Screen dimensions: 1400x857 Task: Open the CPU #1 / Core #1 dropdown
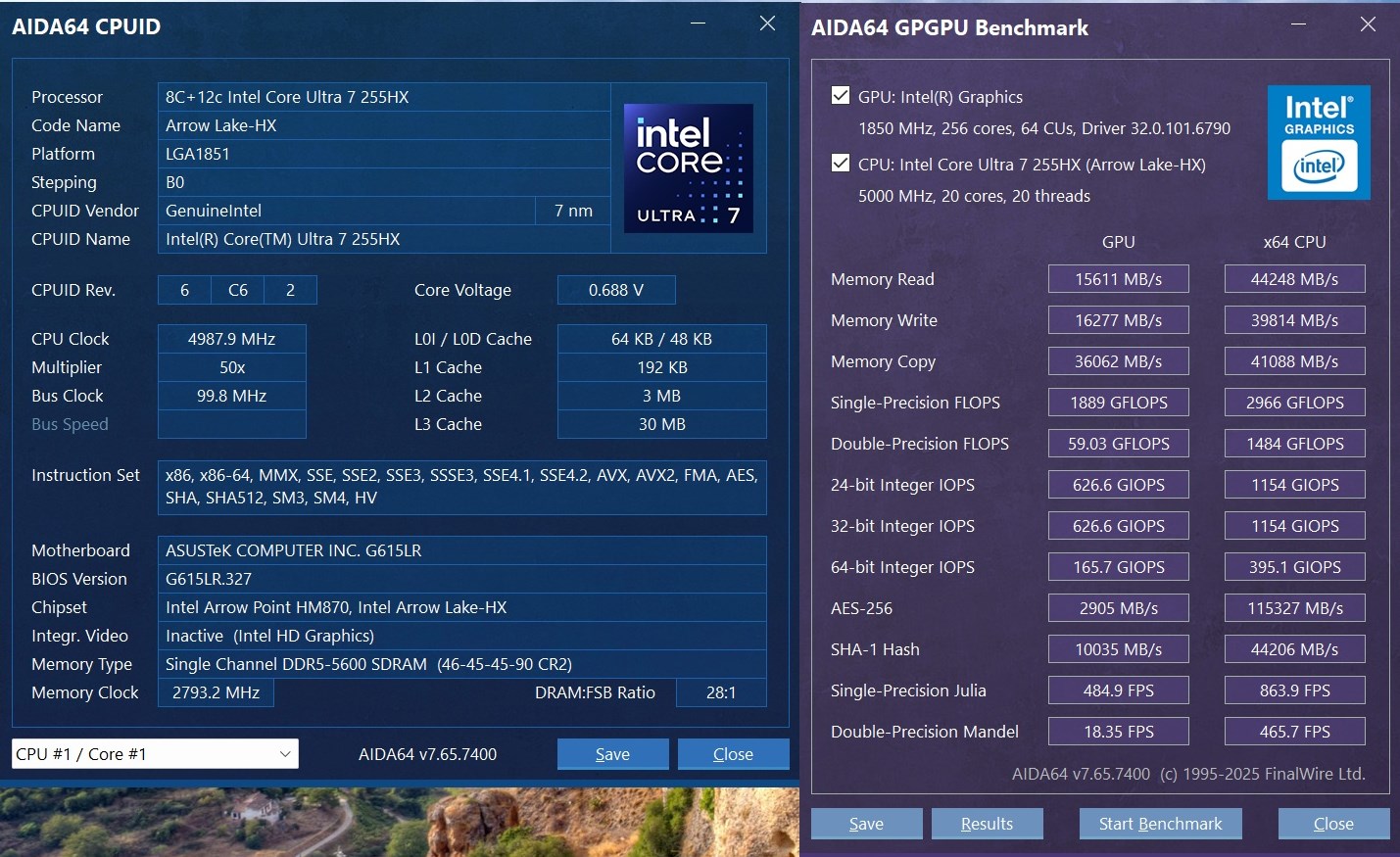[x=155, y=754]
